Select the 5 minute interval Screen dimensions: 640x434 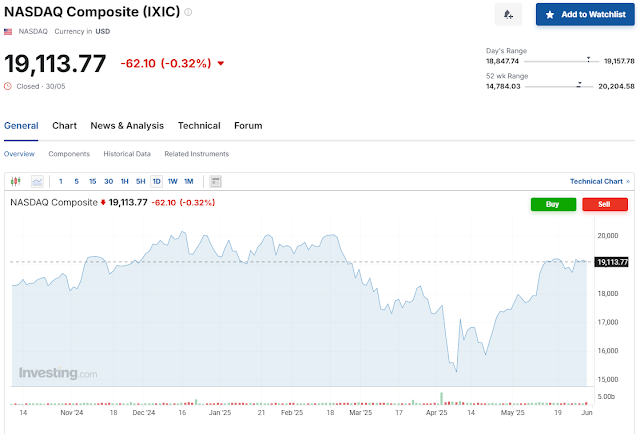[x=76, y=181]
